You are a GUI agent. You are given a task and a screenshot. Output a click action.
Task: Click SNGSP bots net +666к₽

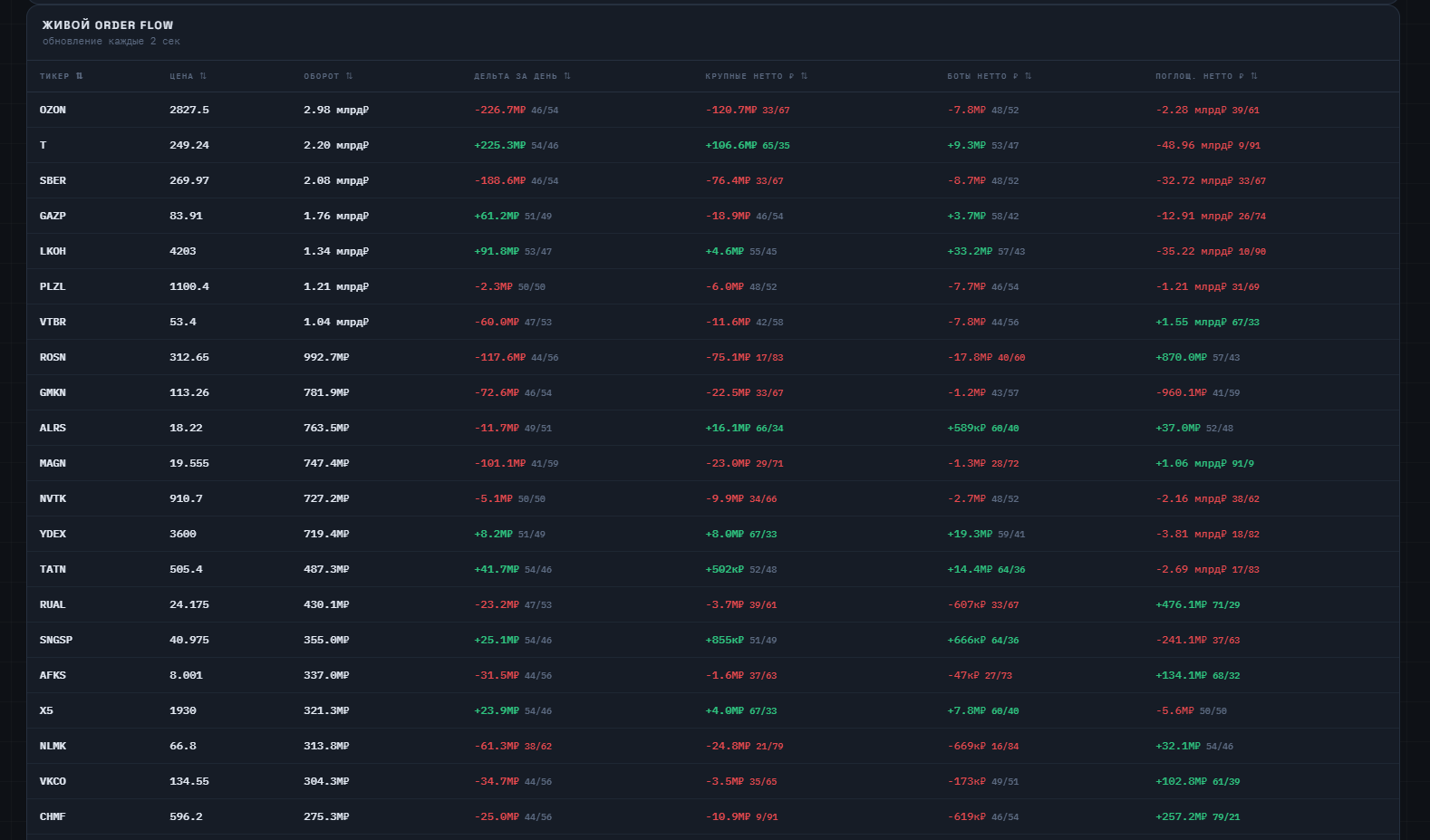[967, 640]
